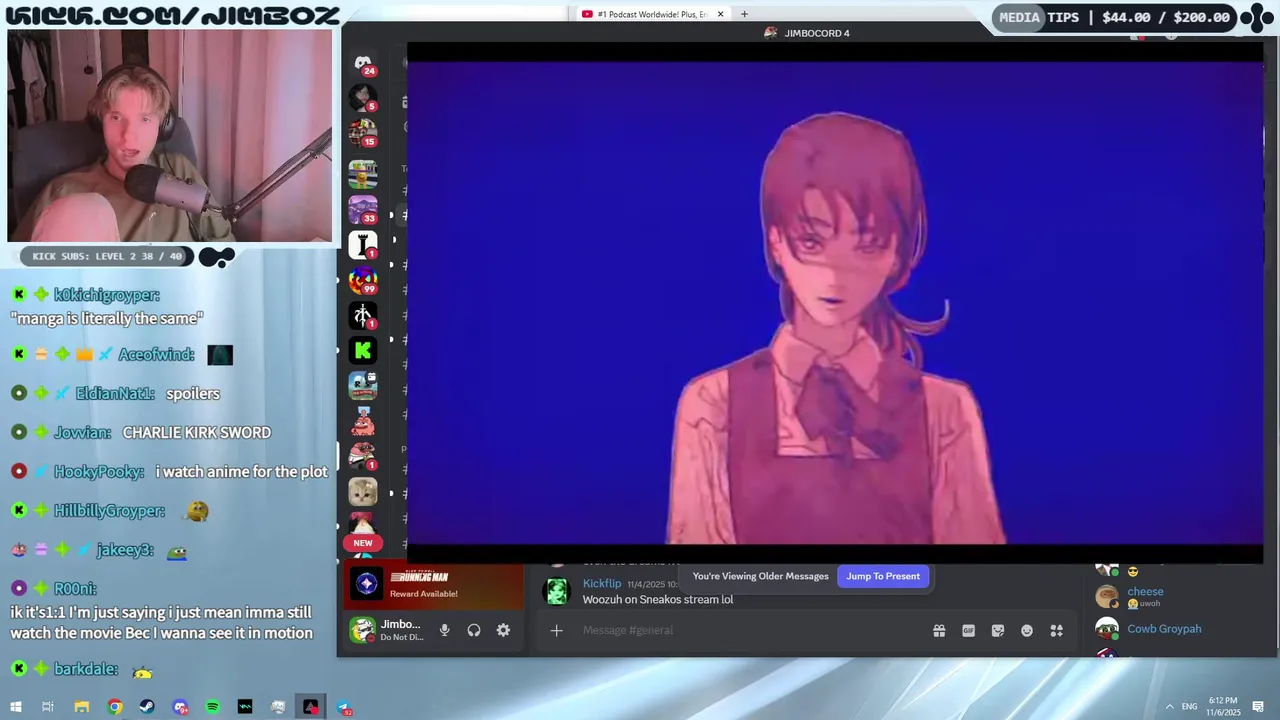Viewport: 1280px width, 720px height.
Task: Select member cheese in member list
Action: (x=1145, y=591)
